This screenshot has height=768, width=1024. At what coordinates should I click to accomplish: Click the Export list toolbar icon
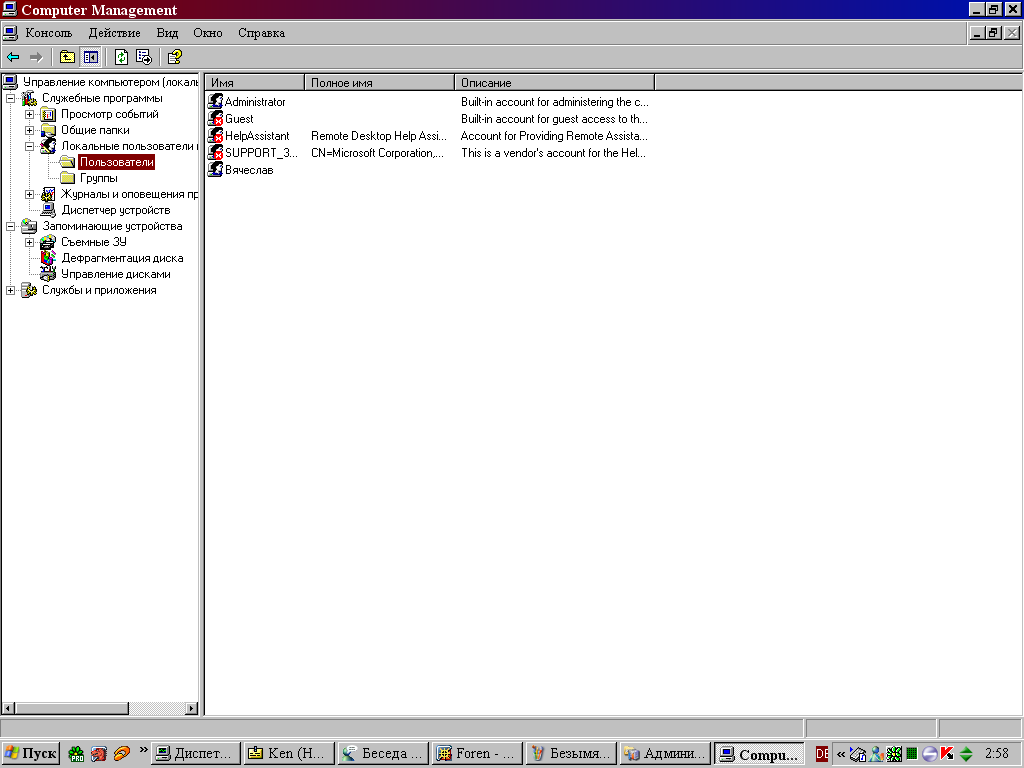[x=144, y=57]
